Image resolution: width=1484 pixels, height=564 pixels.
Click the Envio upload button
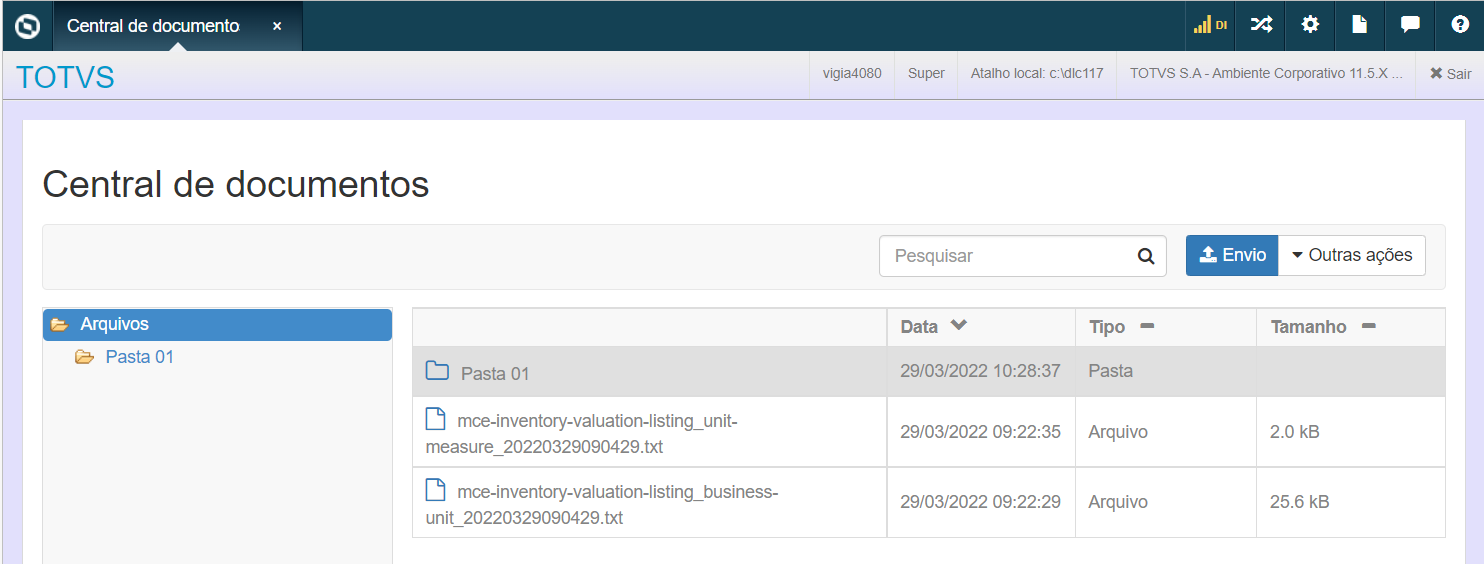click(x=1232, y=255)
